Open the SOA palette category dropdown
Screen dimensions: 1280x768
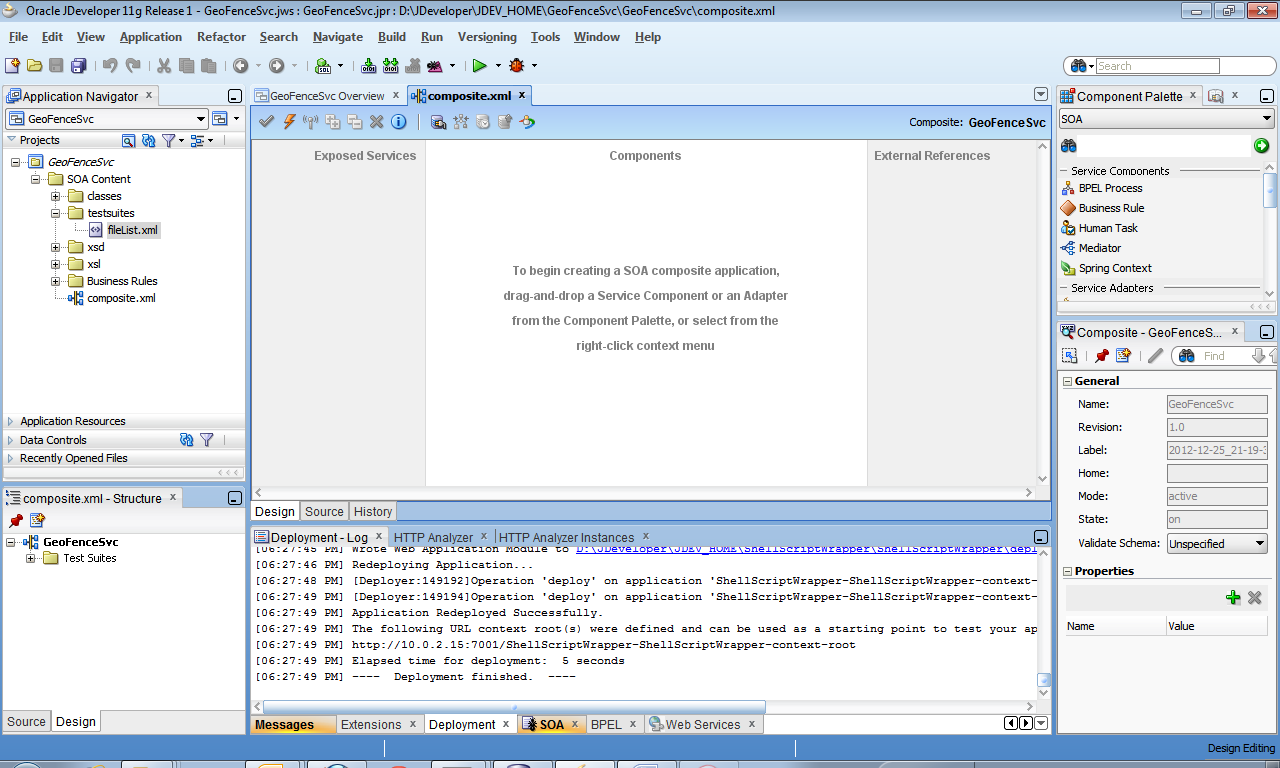[1166, 119]
